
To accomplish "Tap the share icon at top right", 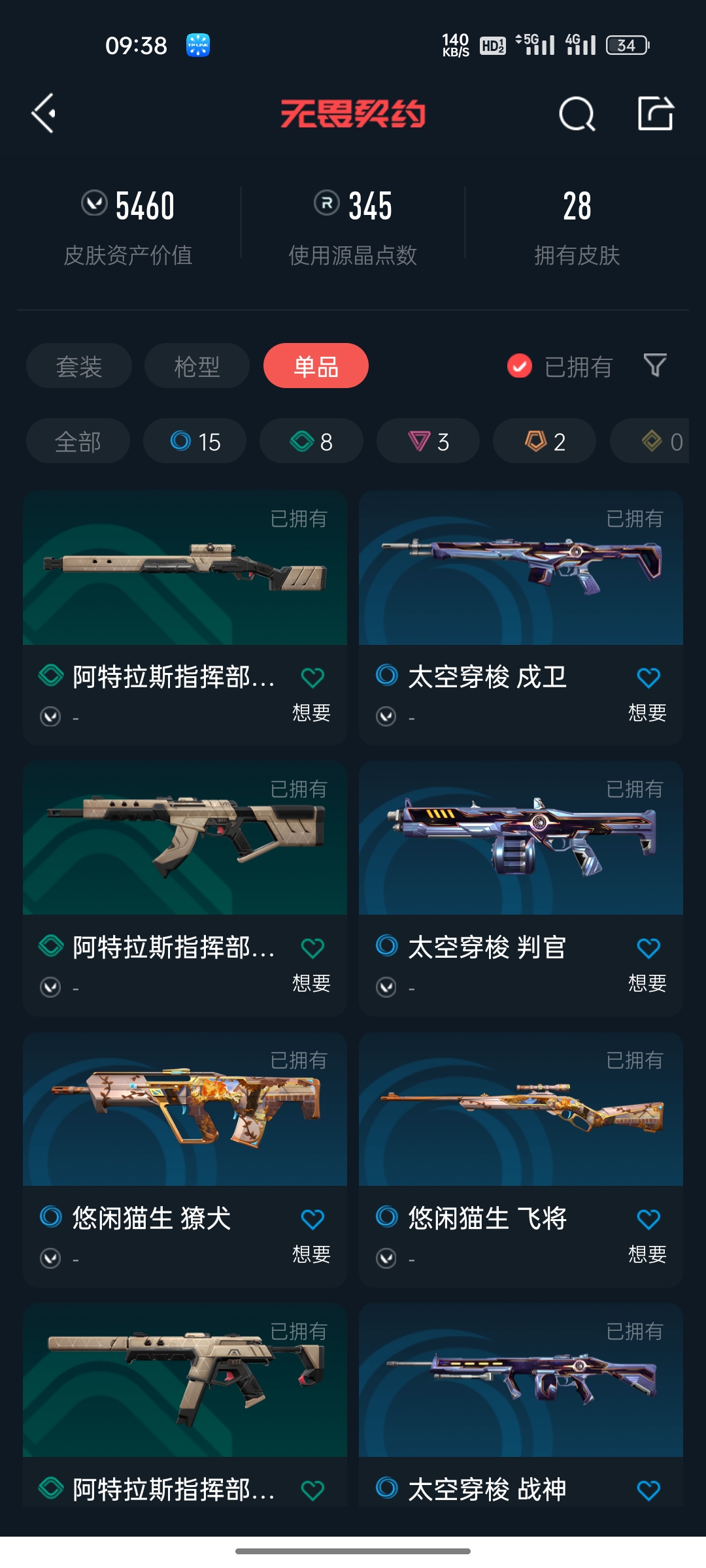I will click(656, 113).
